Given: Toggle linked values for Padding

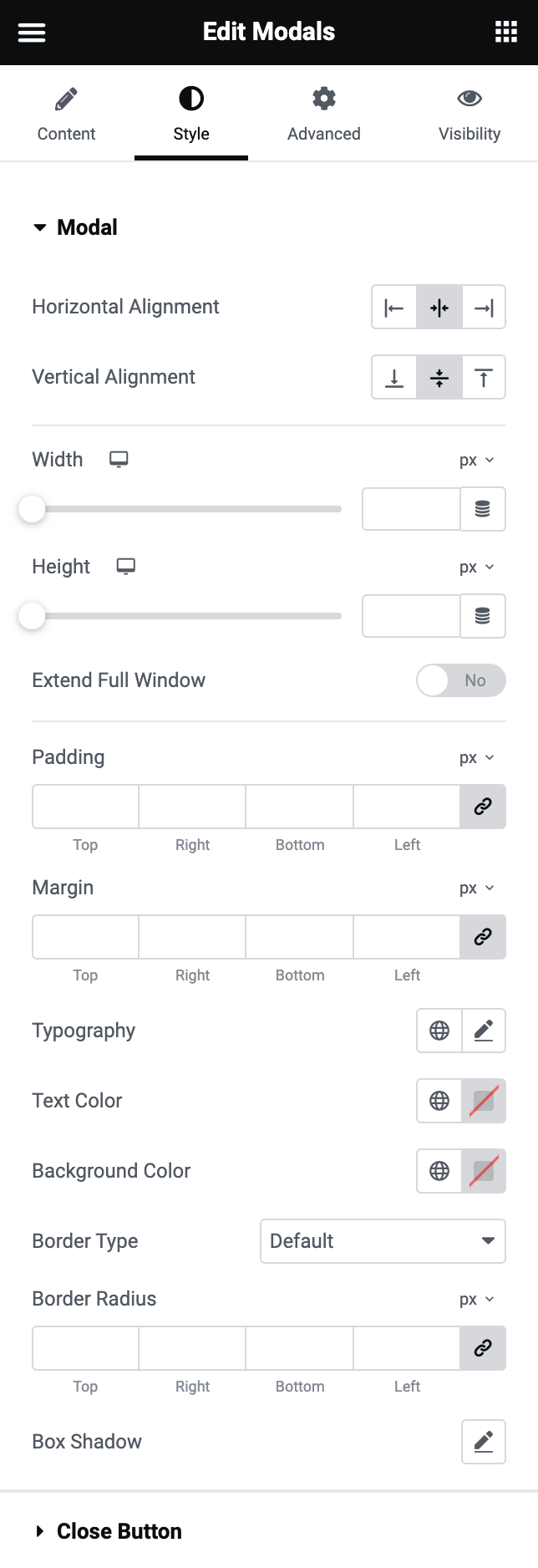Looking at the screenshot, I should pos(483,807).
